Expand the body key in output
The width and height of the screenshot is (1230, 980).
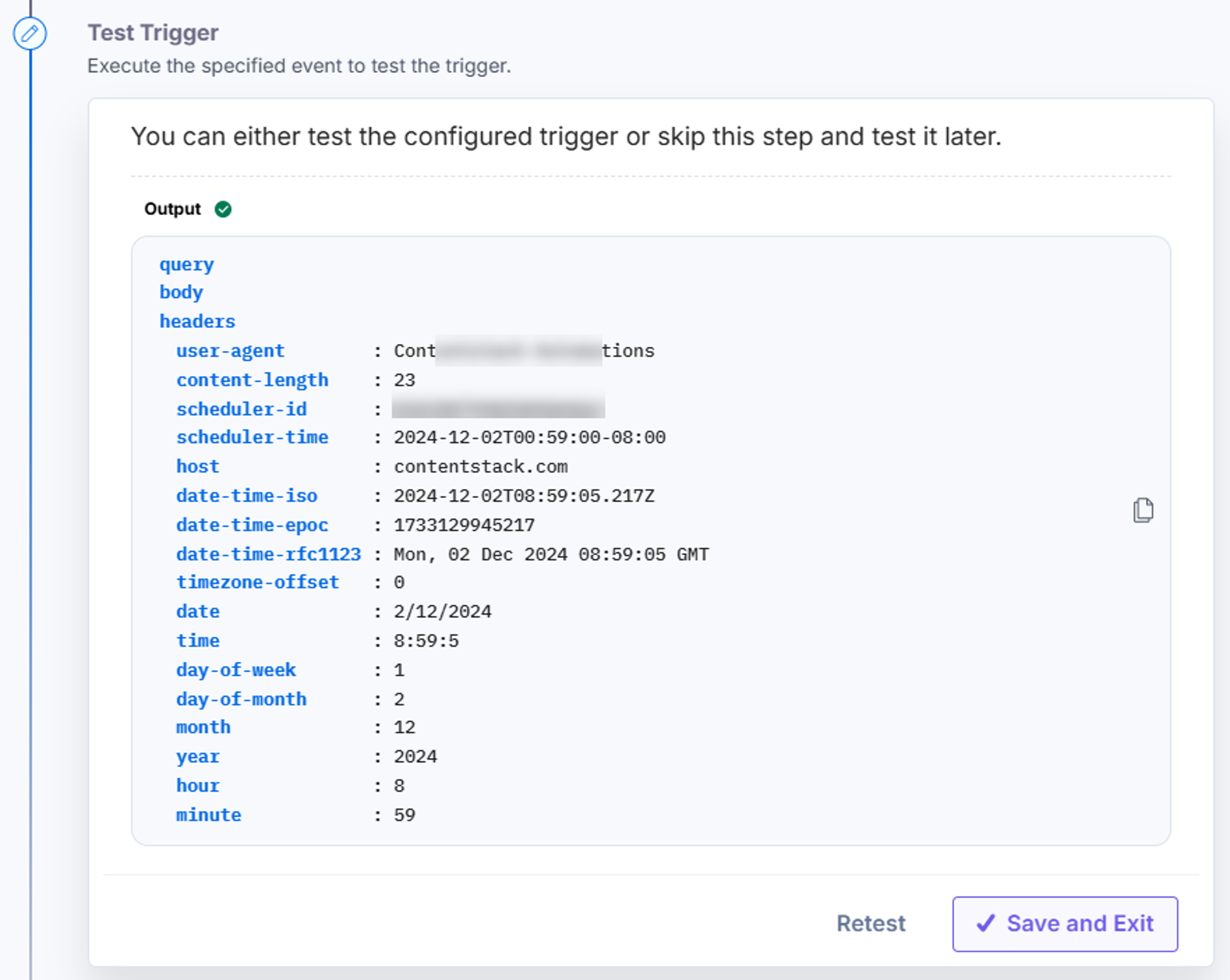pos(181,292)
